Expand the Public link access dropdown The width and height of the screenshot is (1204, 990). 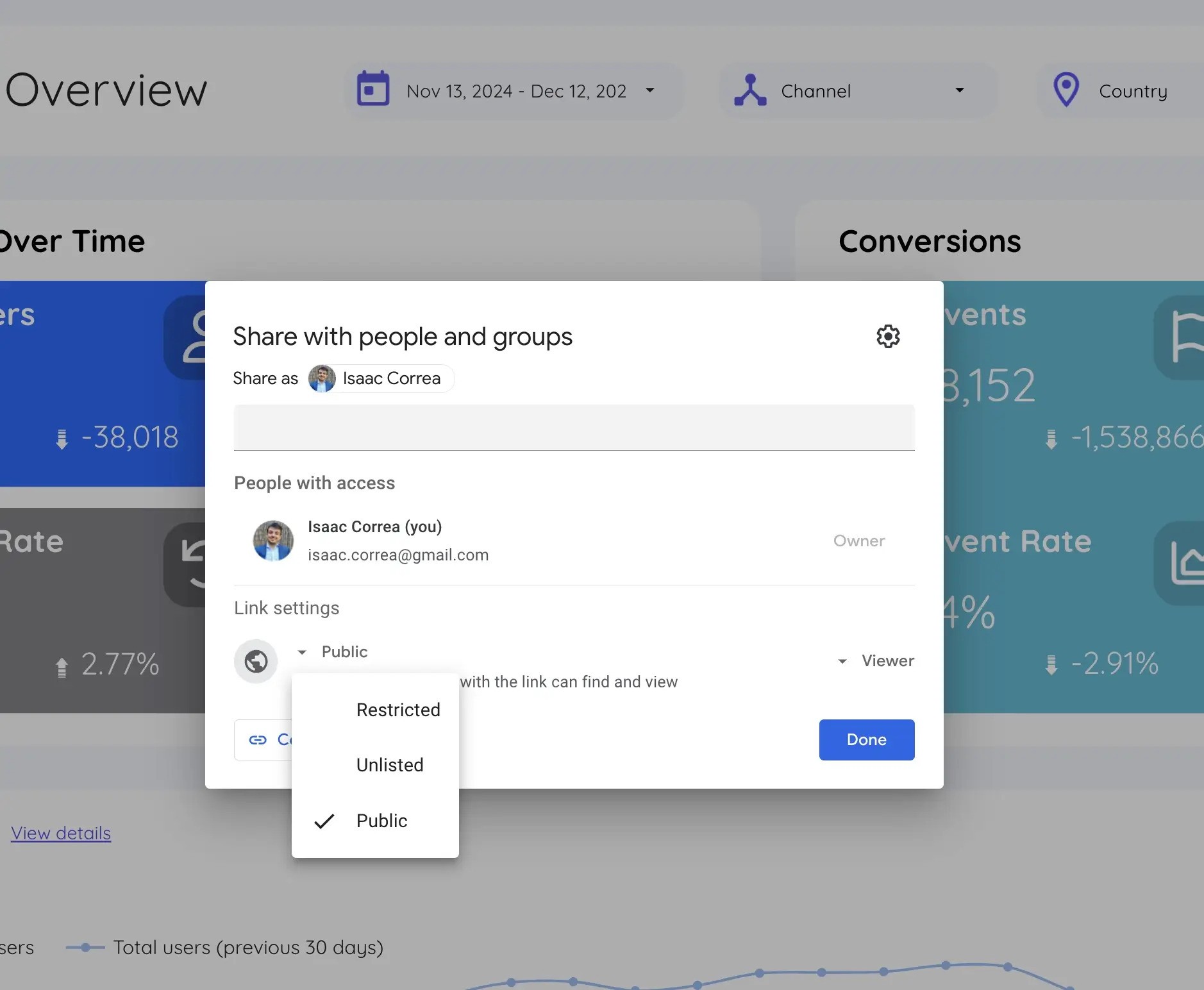pyautogui.click(x=301, y=651)
